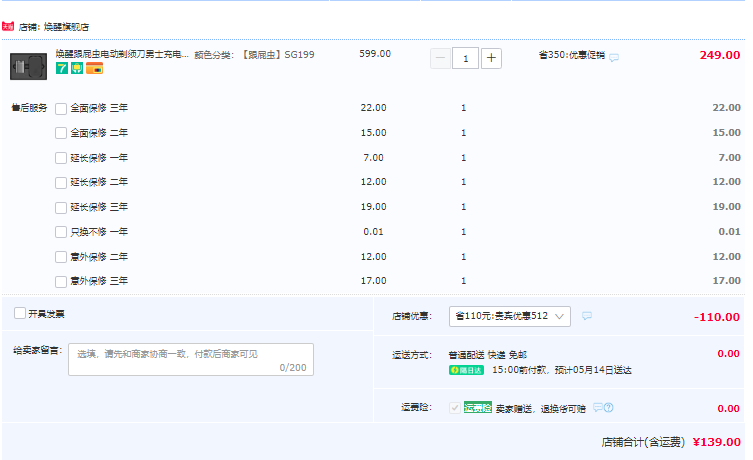This screenshot has width=753, height=460.
Task: Click the red 249.00 item subtotal
Action: click(719, 55)
